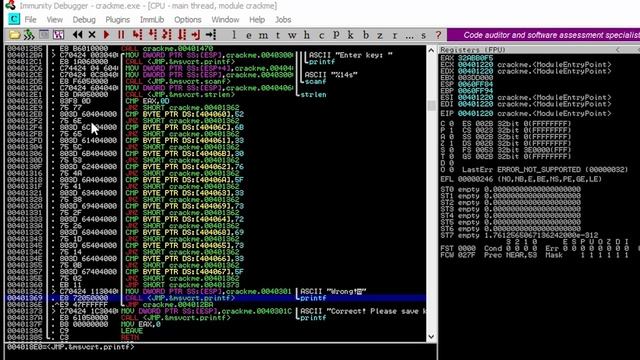Click the Code auditor purple banner
The width and height of the screenshot is (640, 360).
(x=543, y=35)
